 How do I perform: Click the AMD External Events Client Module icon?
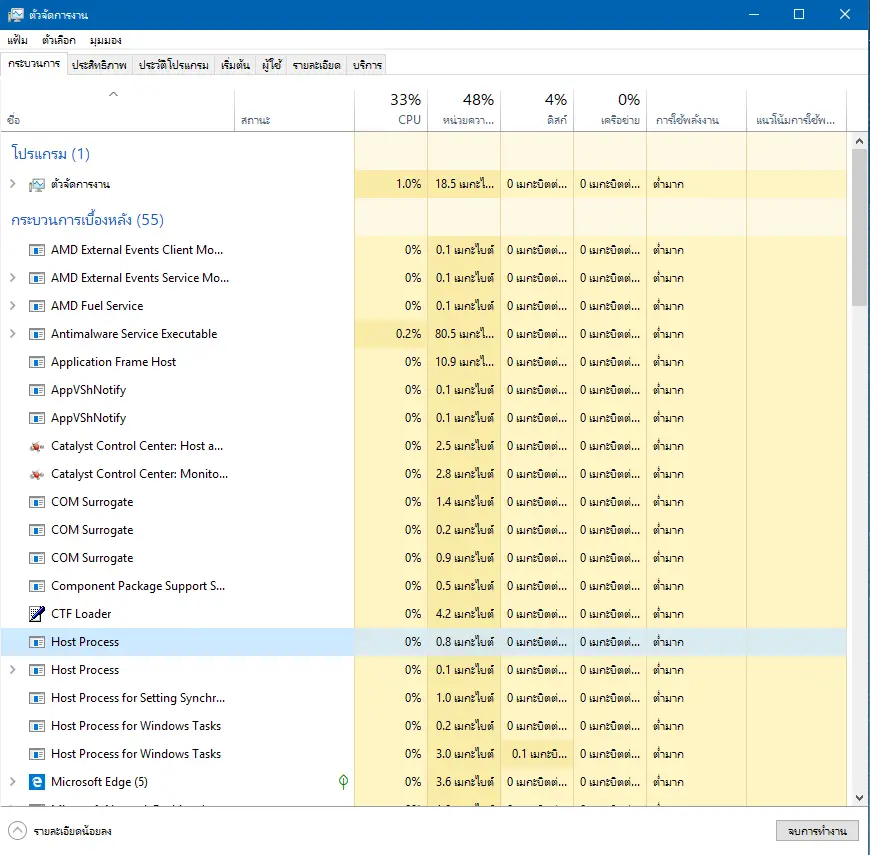(37, 250)
